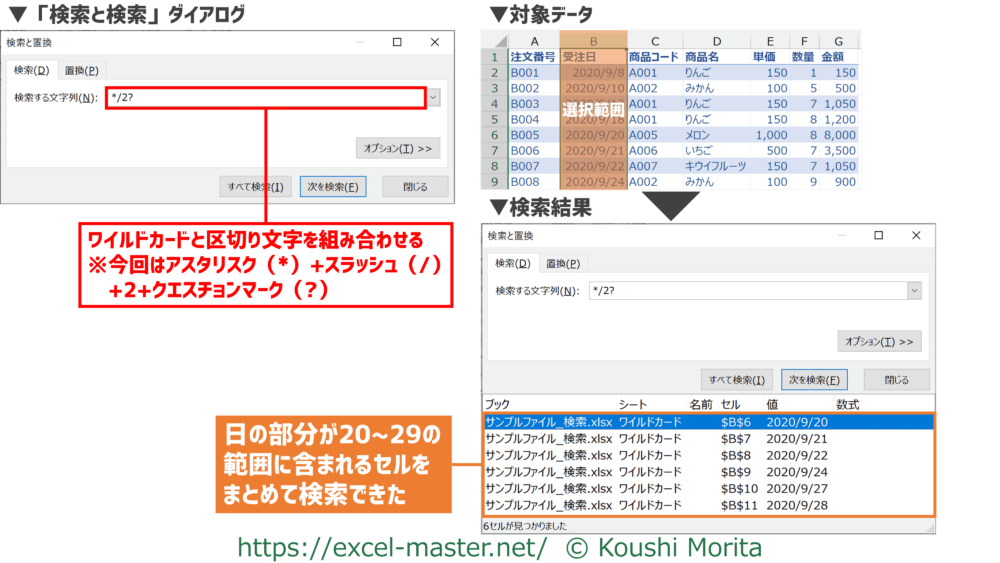
Task: Expand オプション(T) >> in upper-left dialog
Action: point(397,148)
